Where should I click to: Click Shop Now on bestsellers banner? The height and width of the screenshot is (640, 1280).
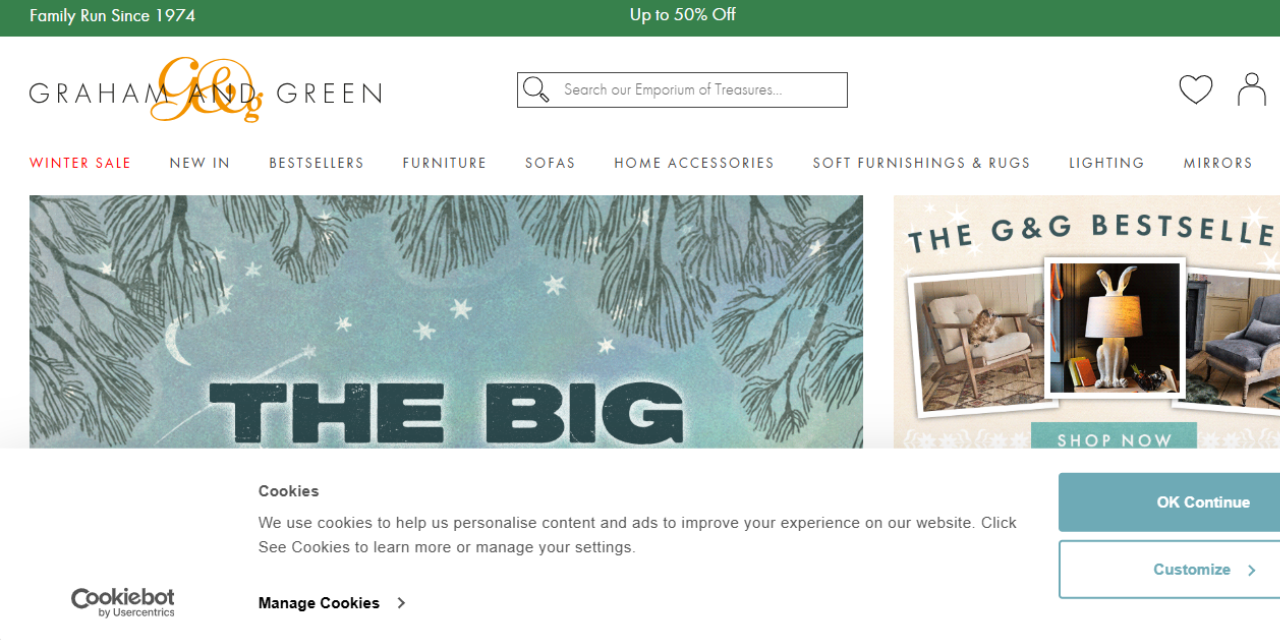(x=1114, y=439)
